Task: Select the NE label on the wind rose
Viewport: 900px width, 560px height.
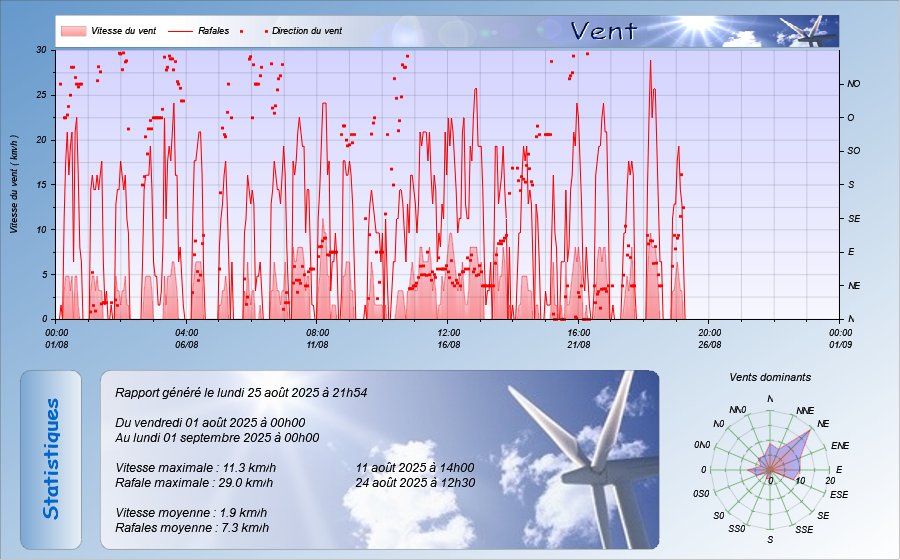Action: tap(823, 424)
